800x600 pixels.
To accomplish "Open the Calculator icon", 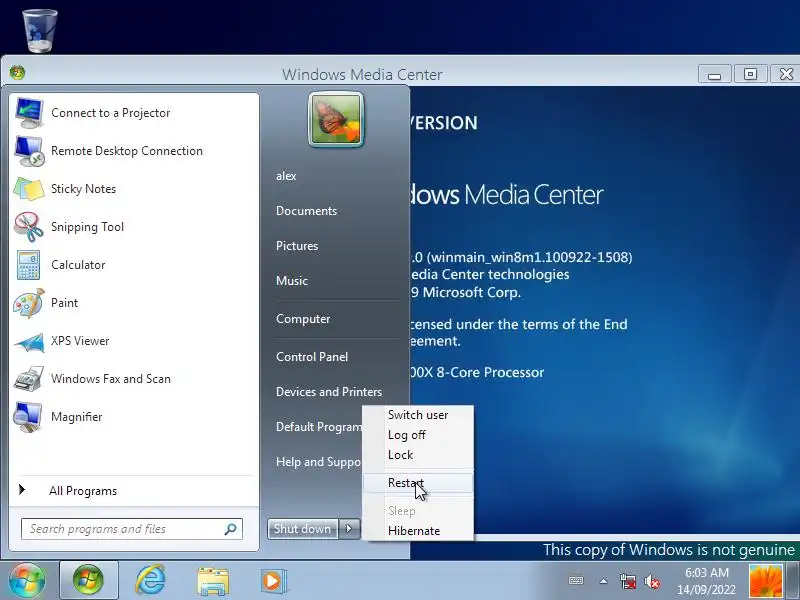I will [x=29, y=265].
